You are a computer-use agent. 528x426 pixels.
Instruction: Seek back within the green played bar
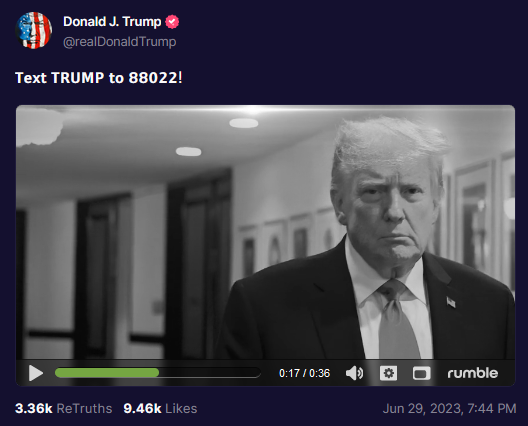(107, 373)
